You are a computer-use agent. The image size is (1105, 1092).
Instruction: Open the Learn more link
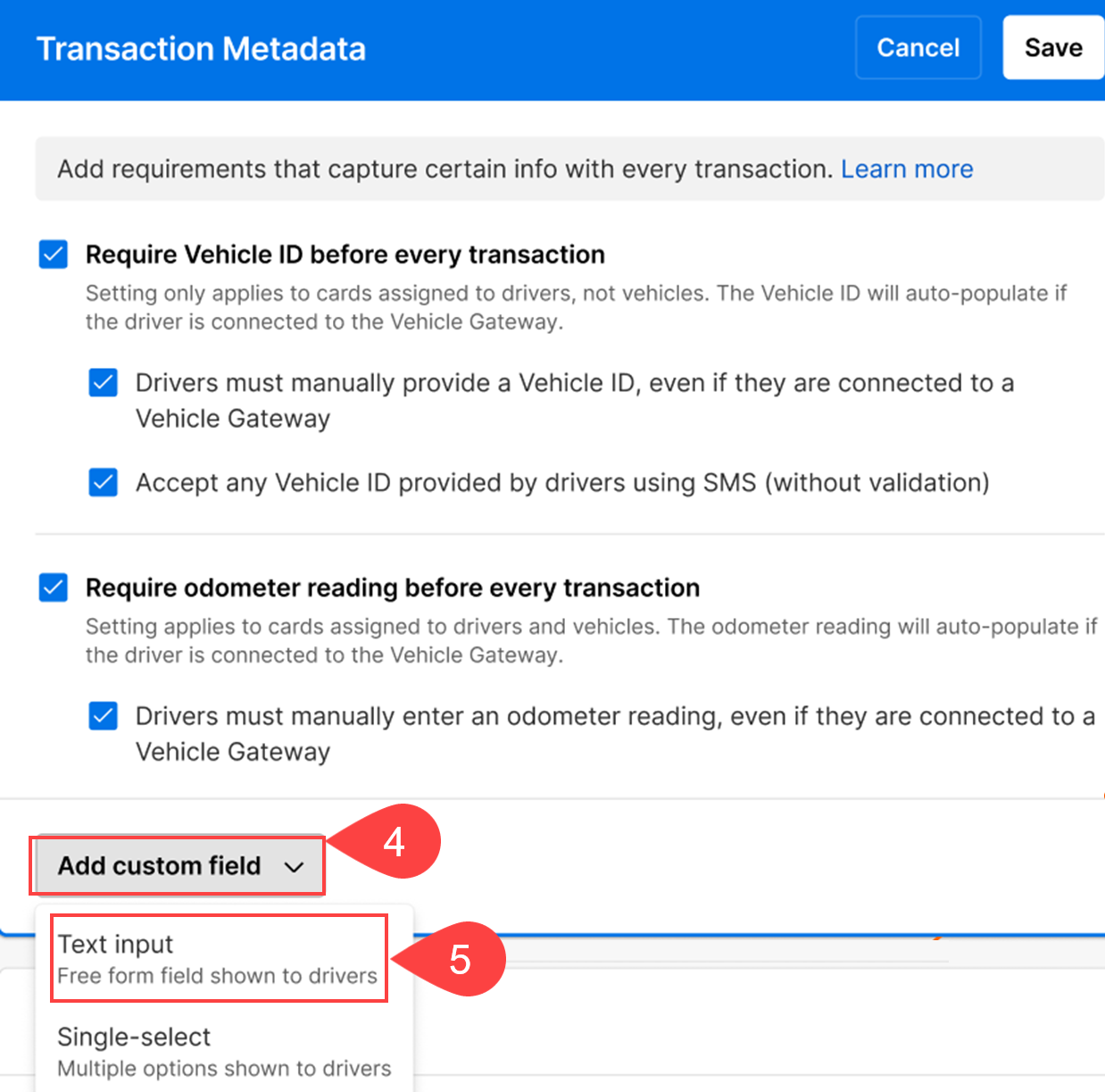pyautogui.click(x=907, y=168)
